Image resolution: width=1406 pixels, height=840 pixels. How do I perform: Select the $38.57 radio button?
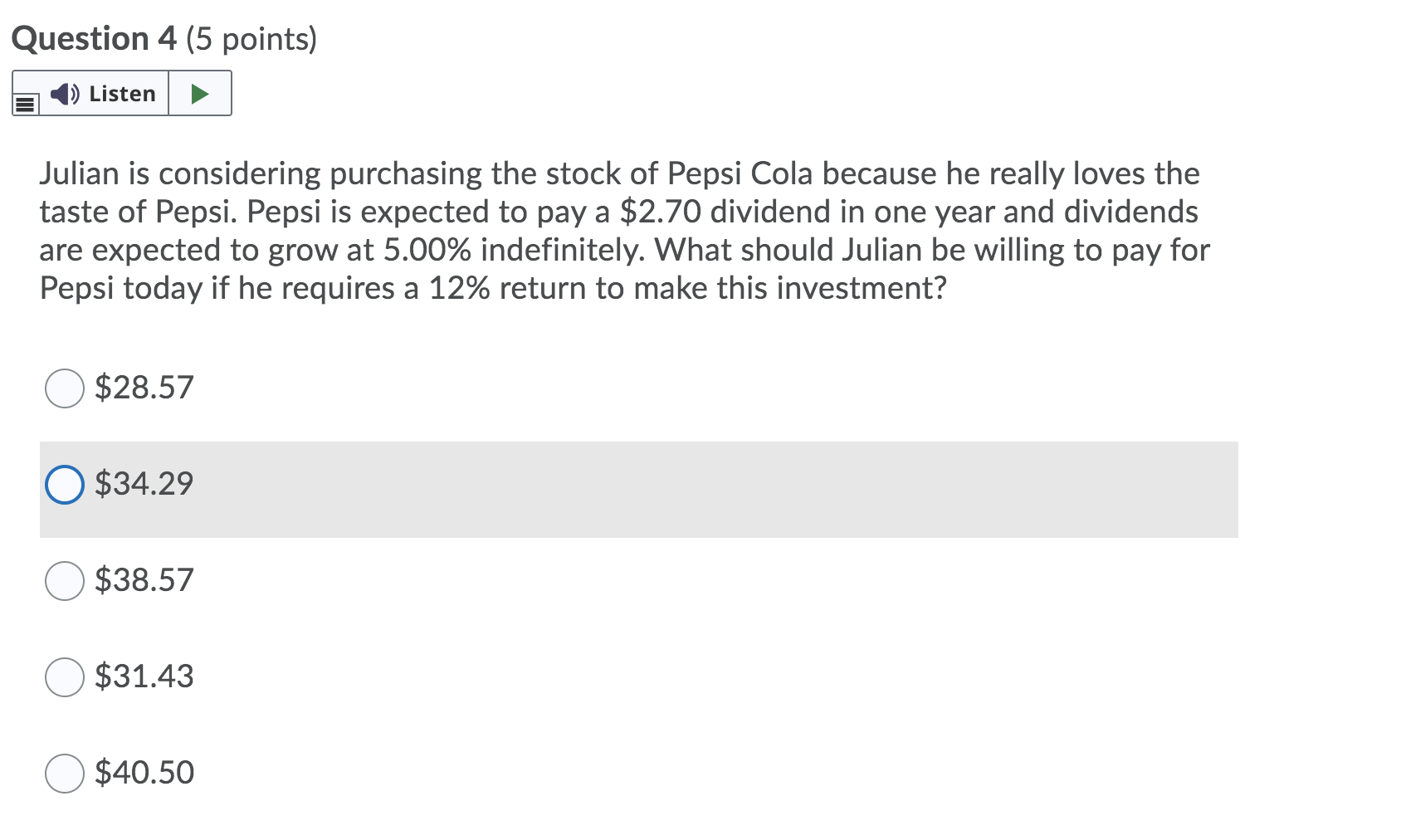[65, 581]
